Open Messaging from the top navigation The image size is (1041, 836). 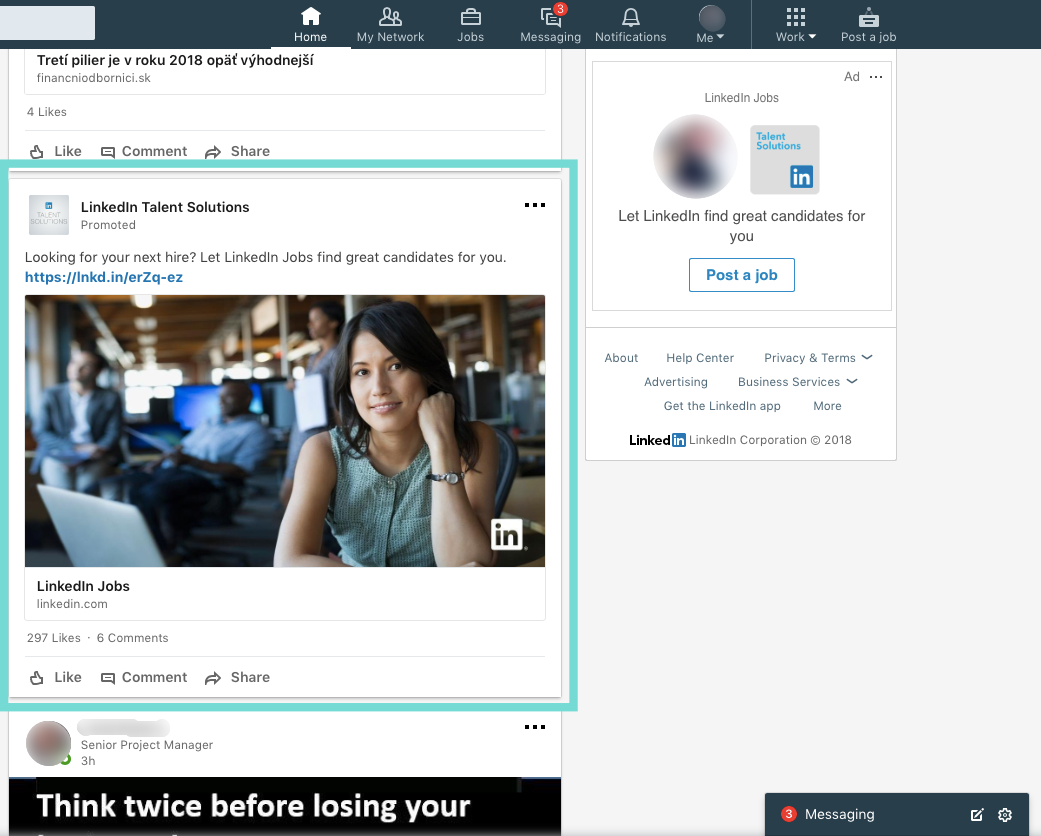tap(548, 24)
